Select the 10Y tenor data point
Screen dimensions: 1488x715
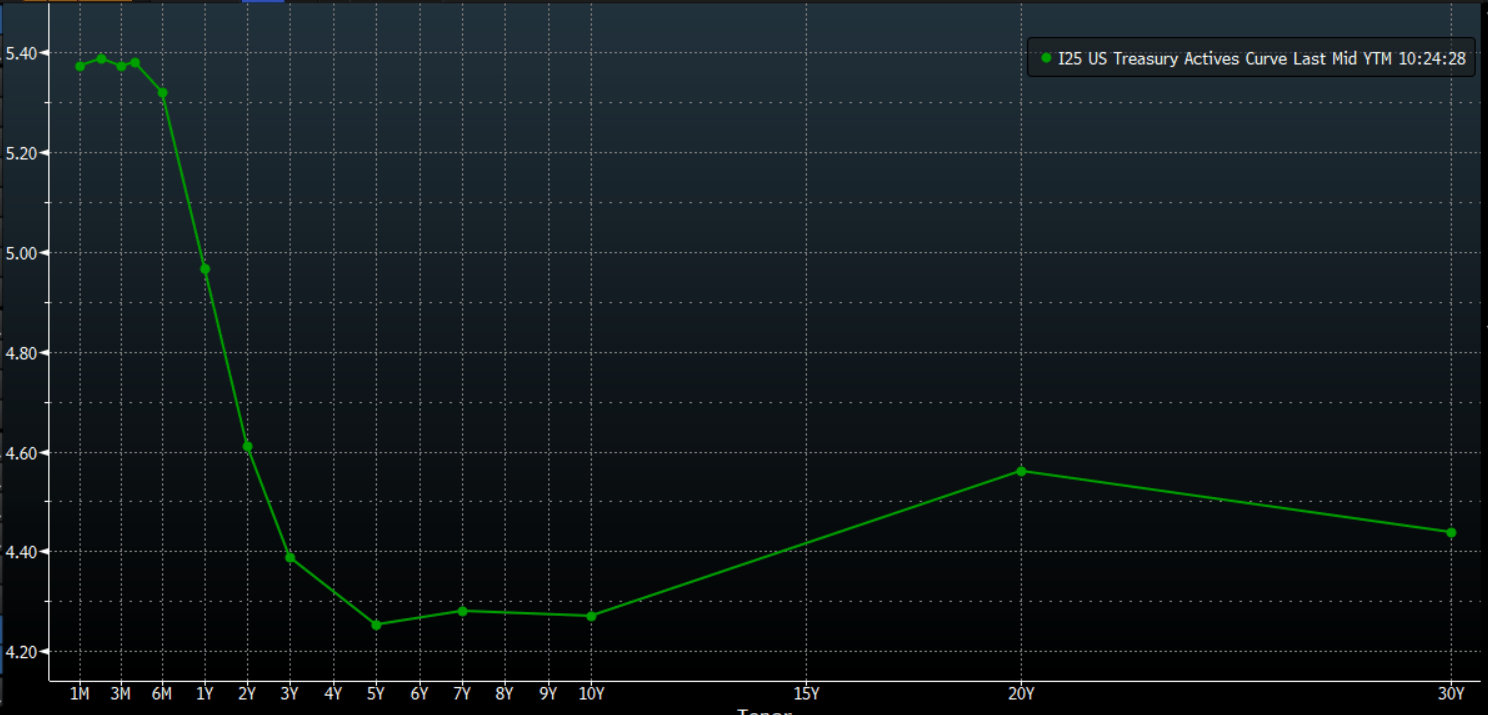[x=592, y=617]
